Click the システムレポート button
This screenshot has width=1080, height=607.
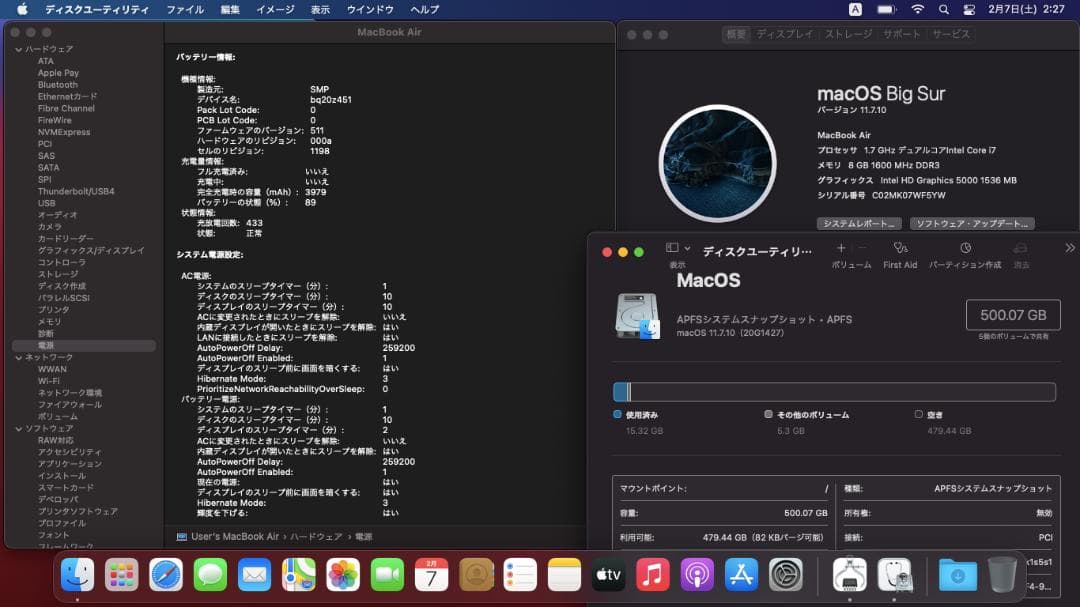858,224
